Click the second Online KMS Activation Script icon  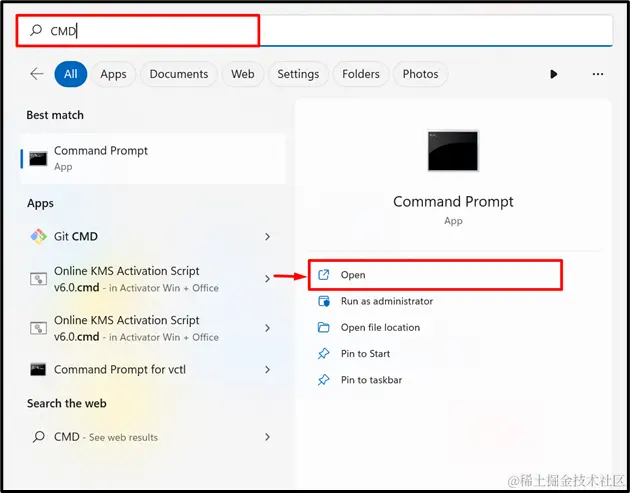coord(38,328)
